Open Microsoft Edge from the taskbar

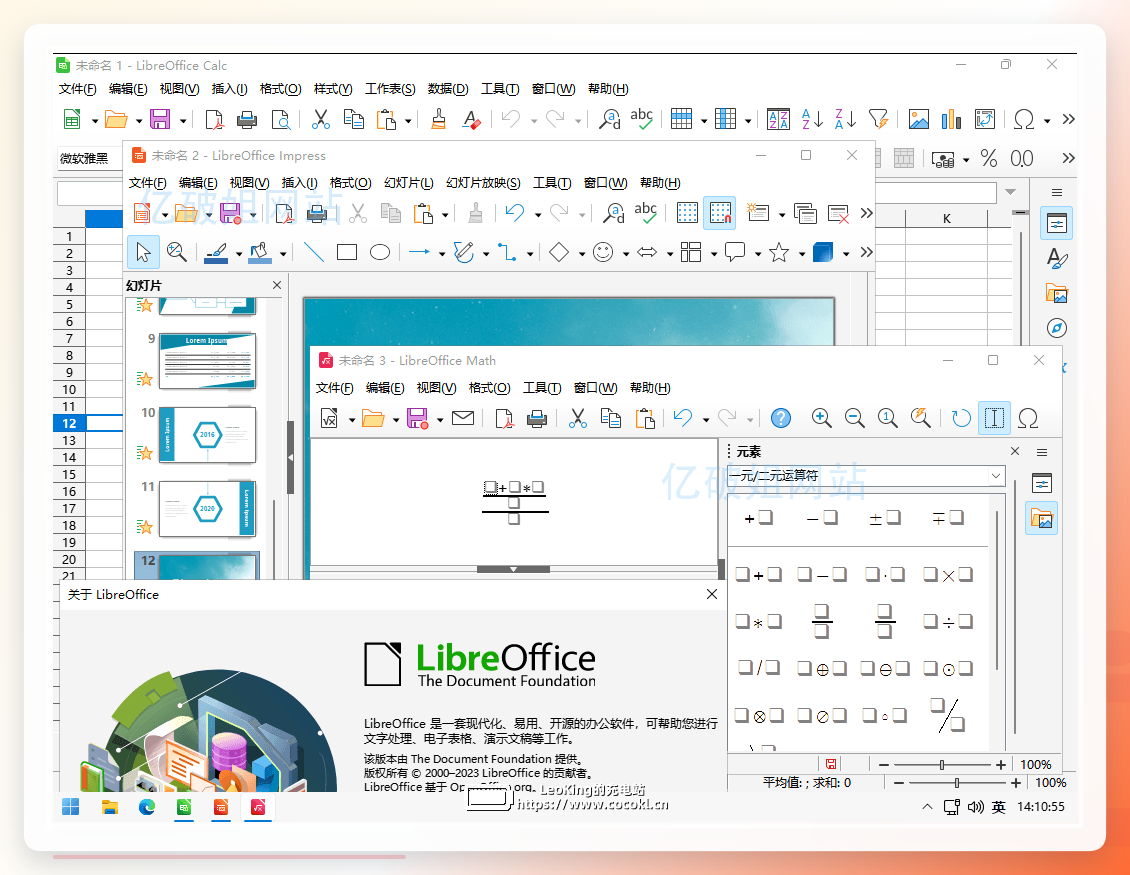147,807
